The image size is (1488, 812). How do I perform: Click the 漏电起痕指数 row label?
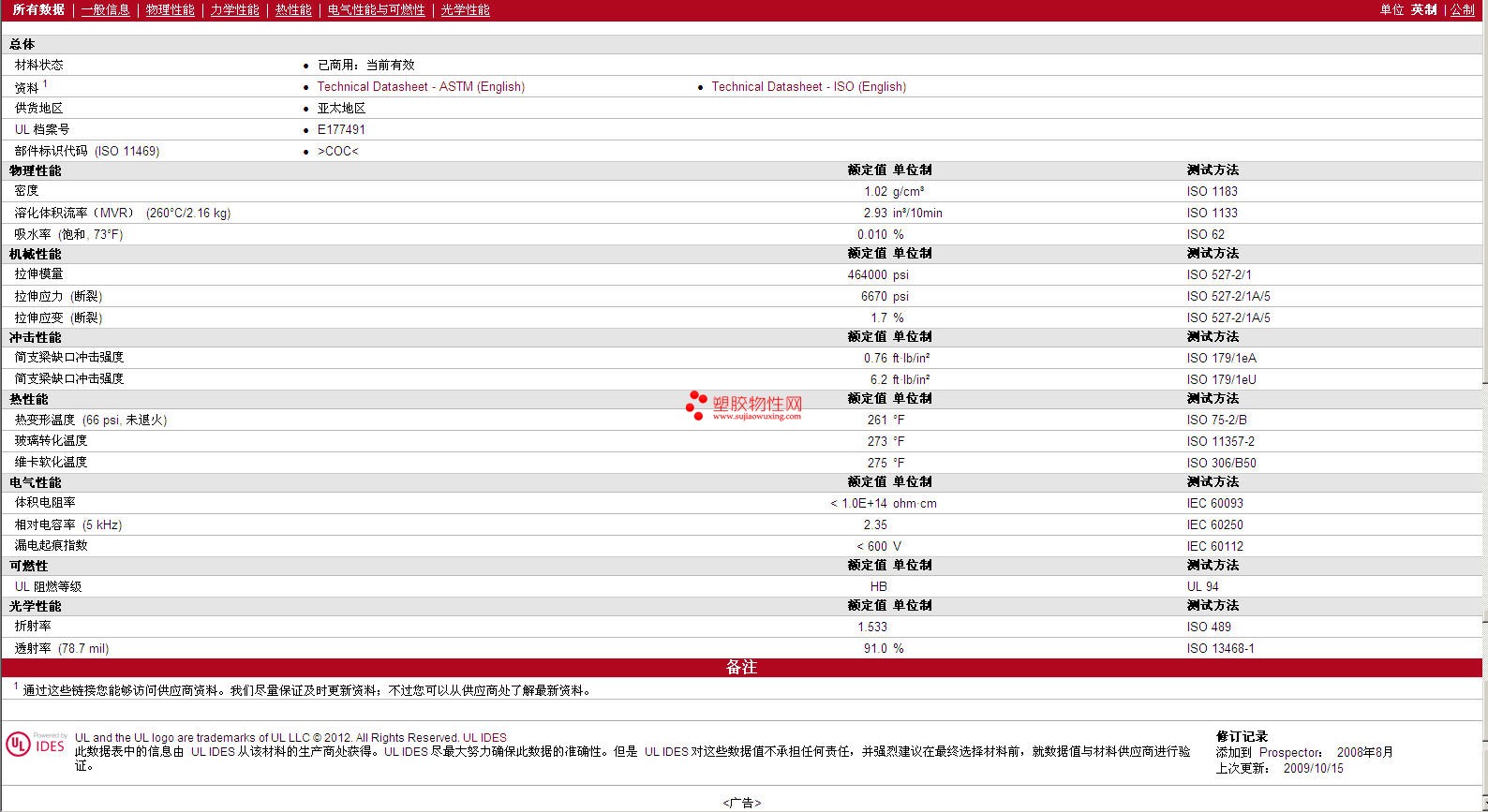pos(51,545)
